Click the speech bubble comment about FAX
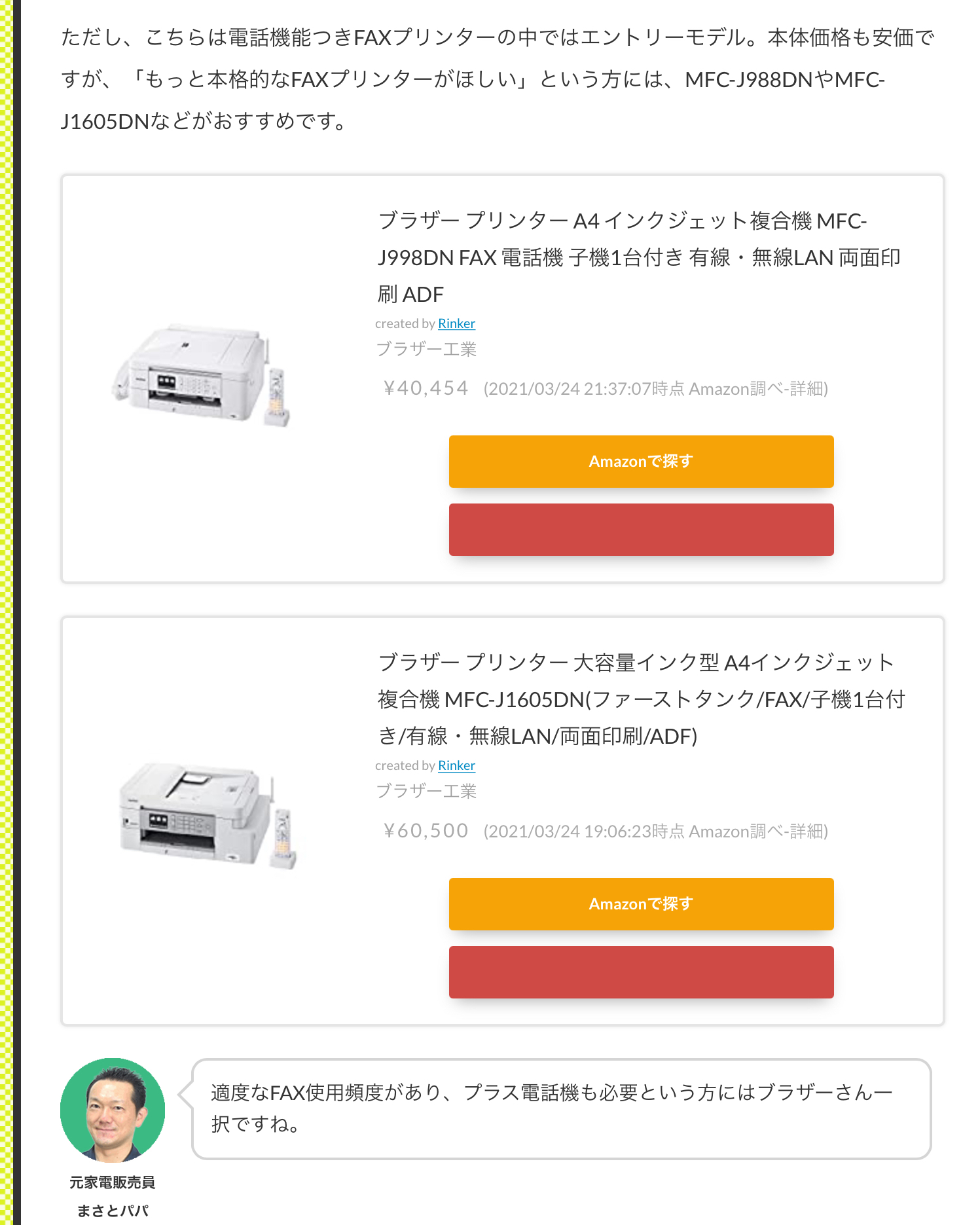Viewport: 980px width, 1225px height. (560, 1108)
